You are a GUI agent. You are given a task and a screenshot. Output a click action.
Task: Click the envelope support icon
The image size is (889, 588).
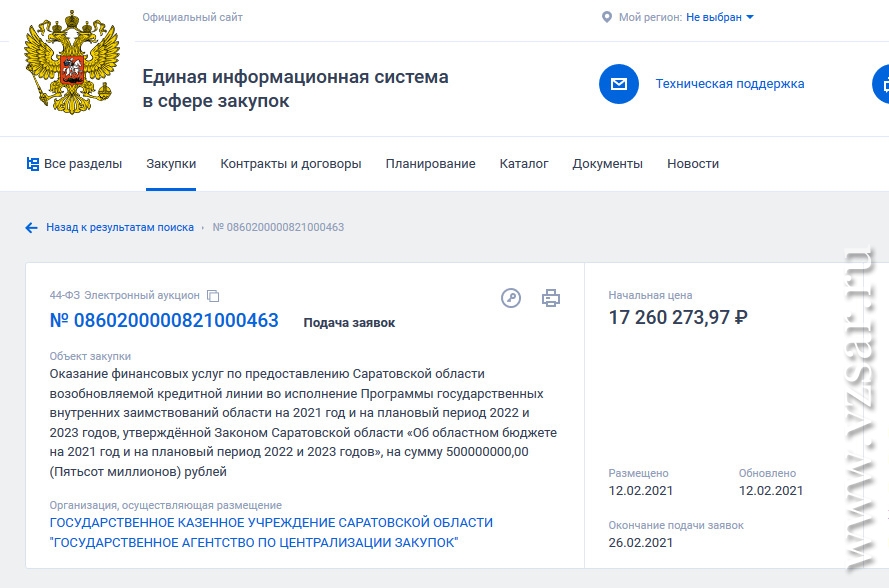[x=619, y=84]
